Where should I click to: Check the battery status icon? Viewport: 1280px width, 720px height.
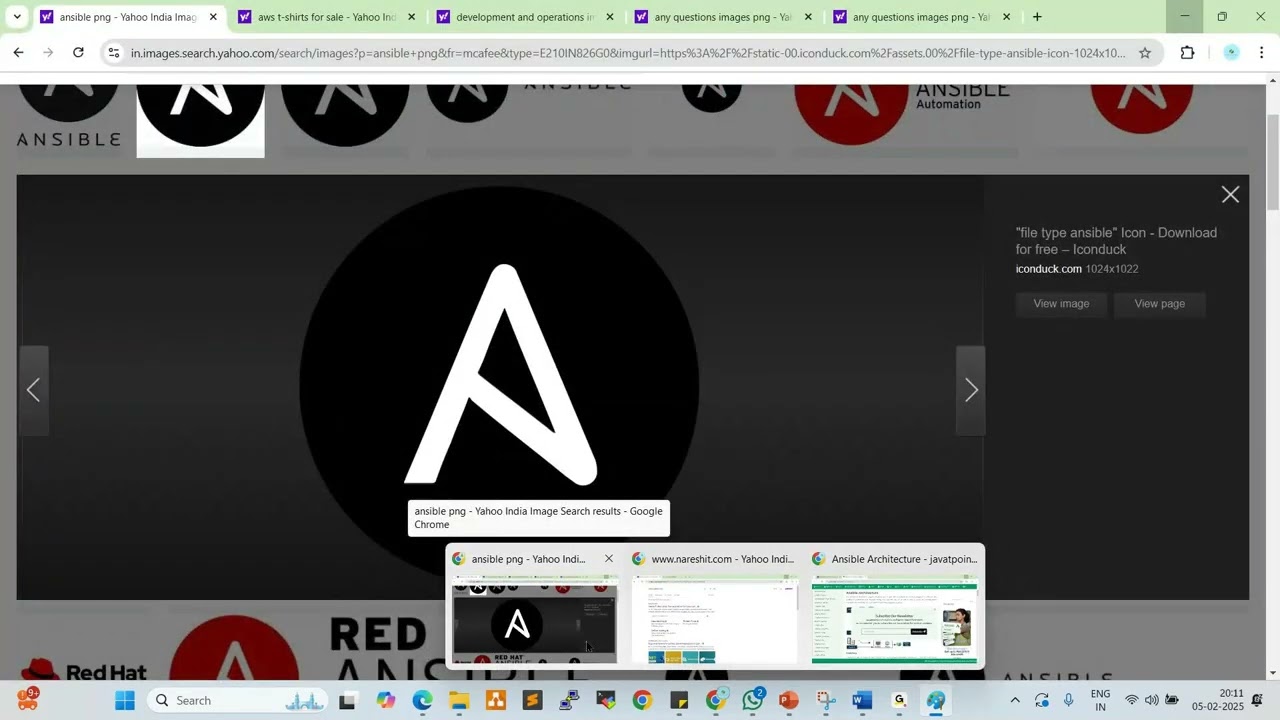(1172, 701)
